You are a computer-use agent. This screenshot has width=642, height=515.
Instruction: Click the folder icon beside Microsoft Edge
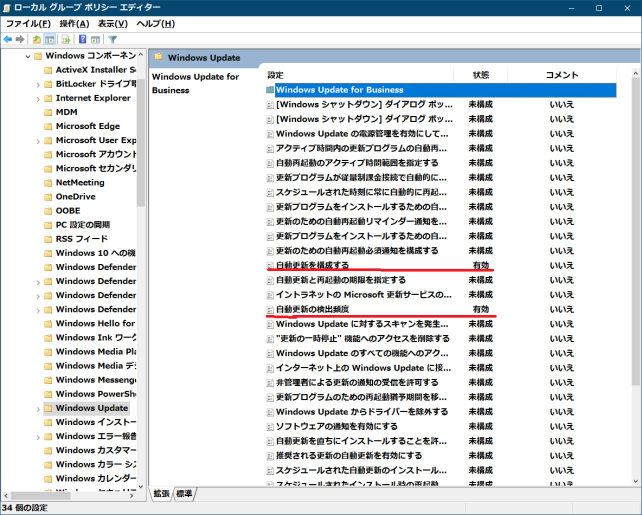(x=48, y=126)
